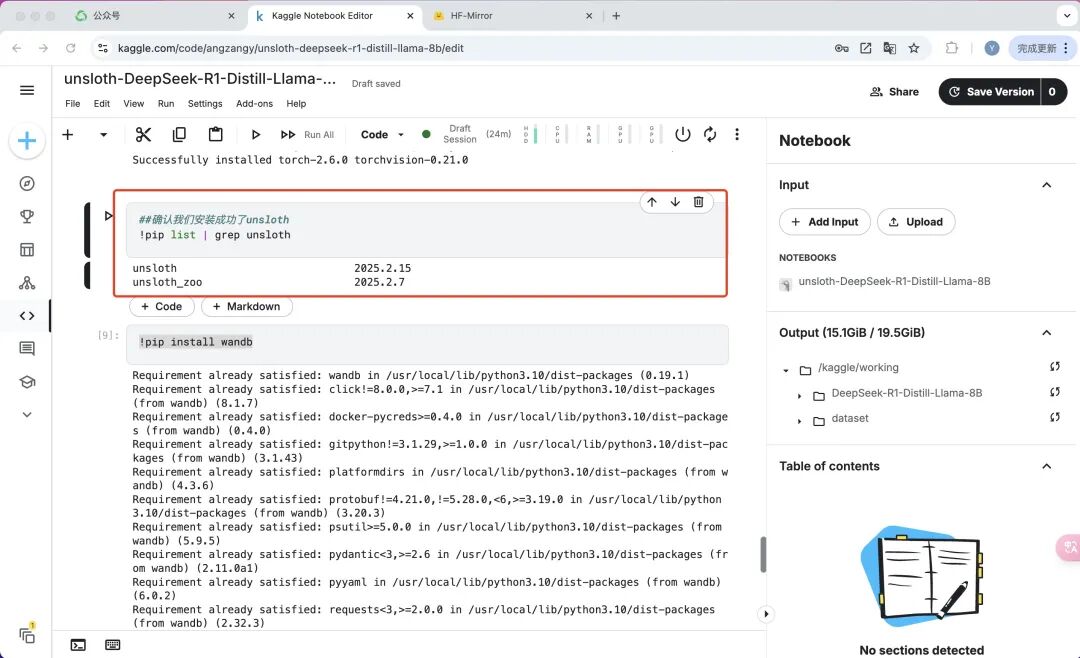Open Datasets table icon in sidebar
This screenshot has height=658, width=1080.
pyautogui.click(x=27, y=249)
